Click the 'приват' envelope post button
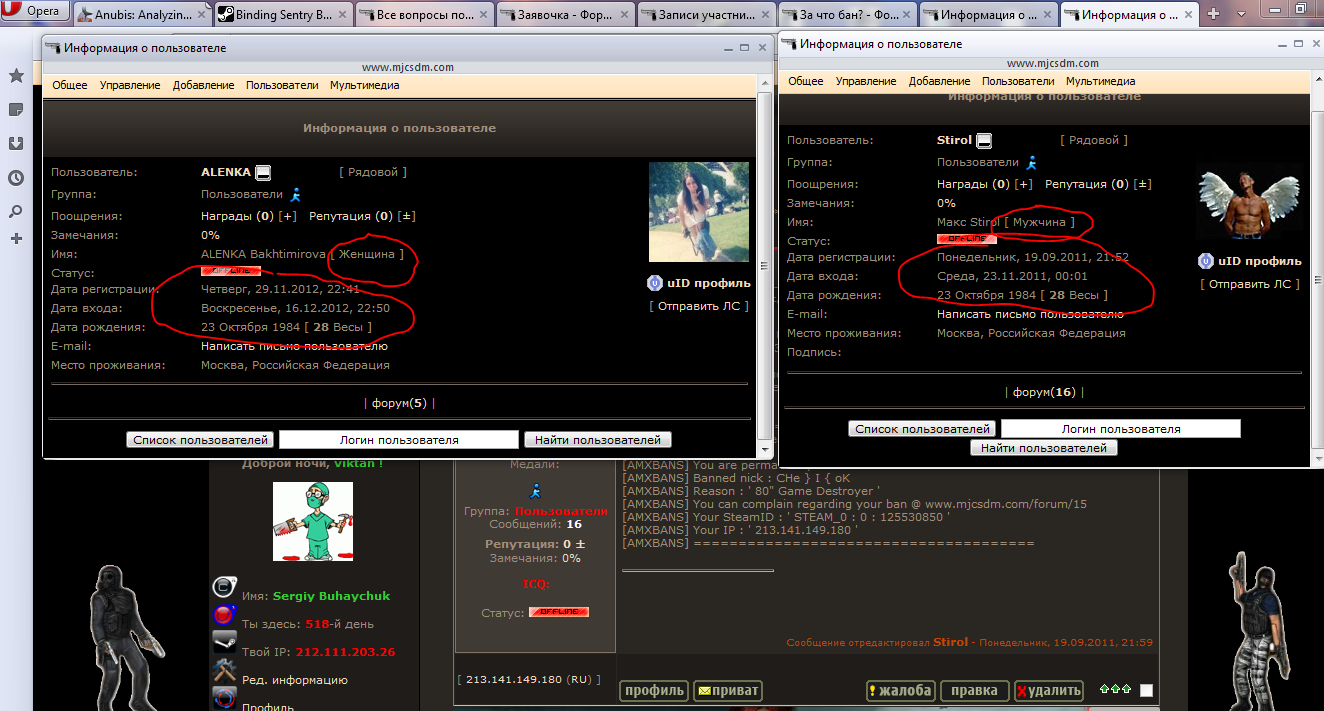This screenshot has width=1324, height=711. [727, 690]
